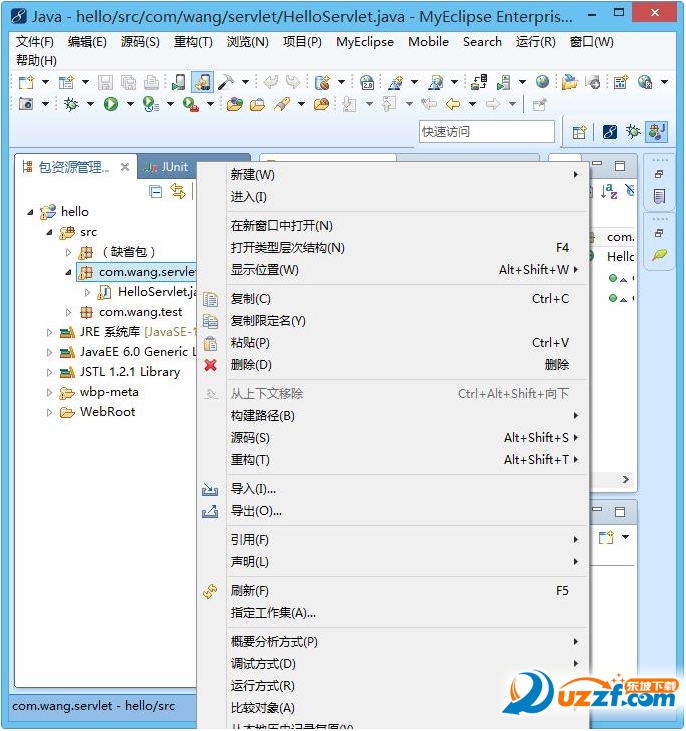Viewport: 686px width, 731px height.
Task: Open dropdown arrow next to Debug icon
Action: [x=90, y=104]
